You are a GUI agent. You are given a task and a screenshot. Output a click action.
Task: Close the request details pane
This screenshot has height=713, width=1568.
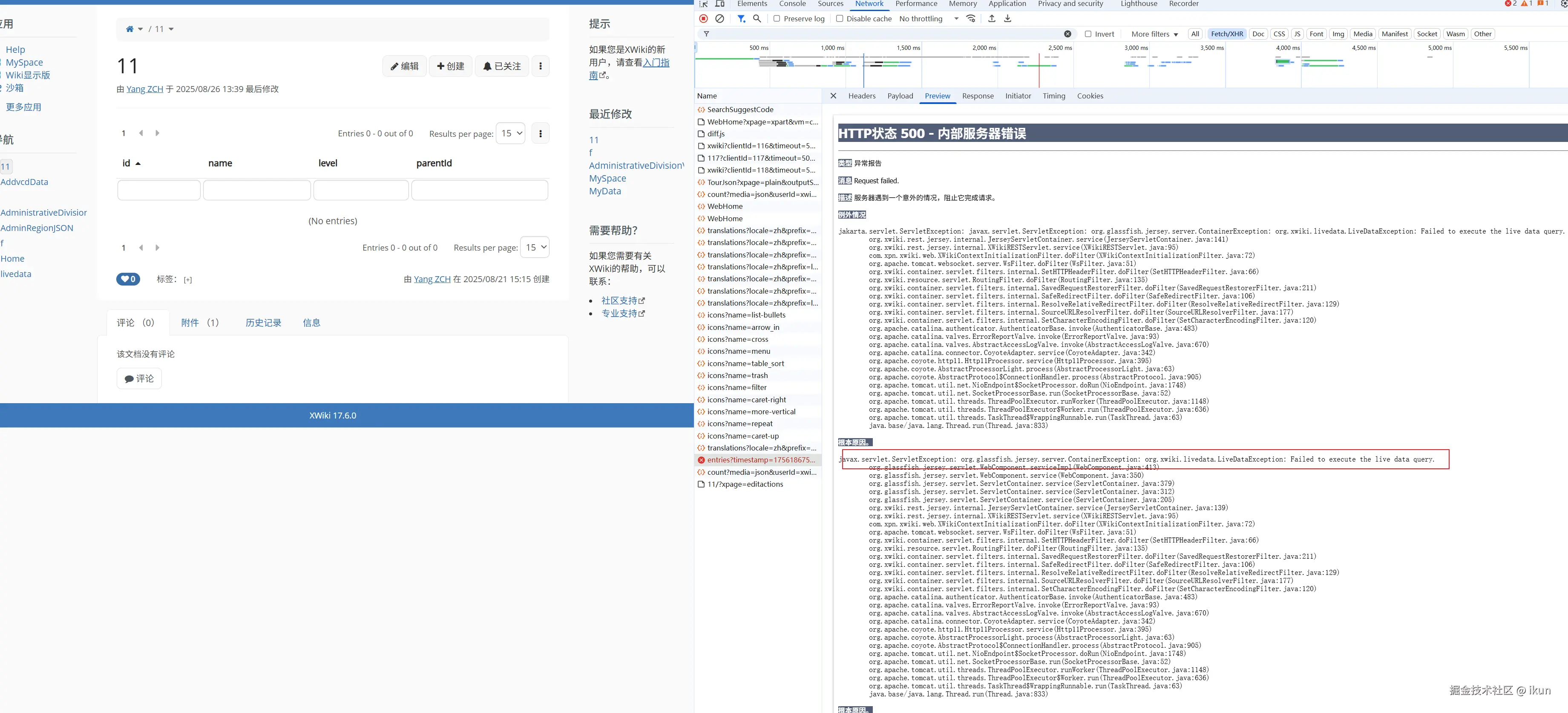[833, 96]
